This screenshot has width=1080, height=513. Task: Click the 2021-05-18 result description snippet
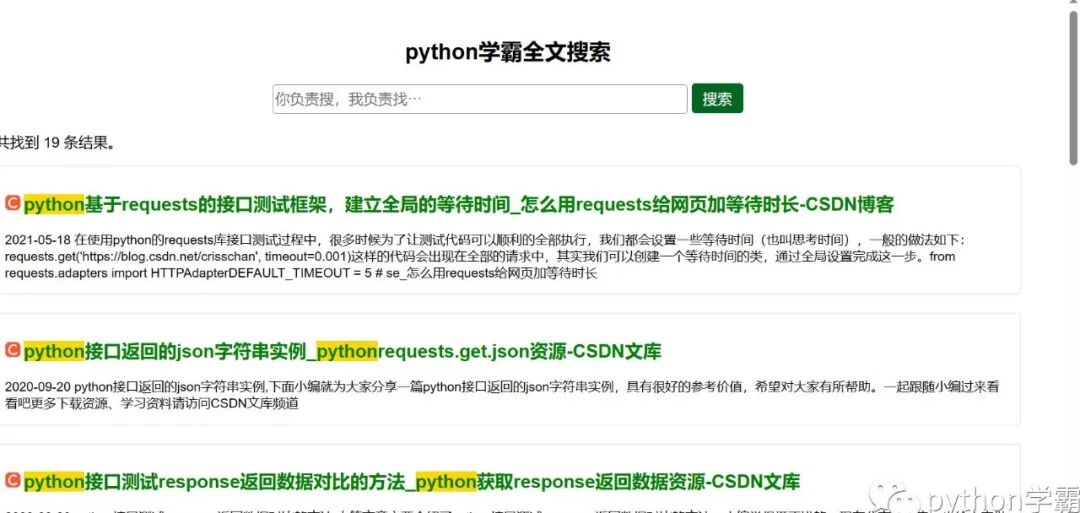486,257
